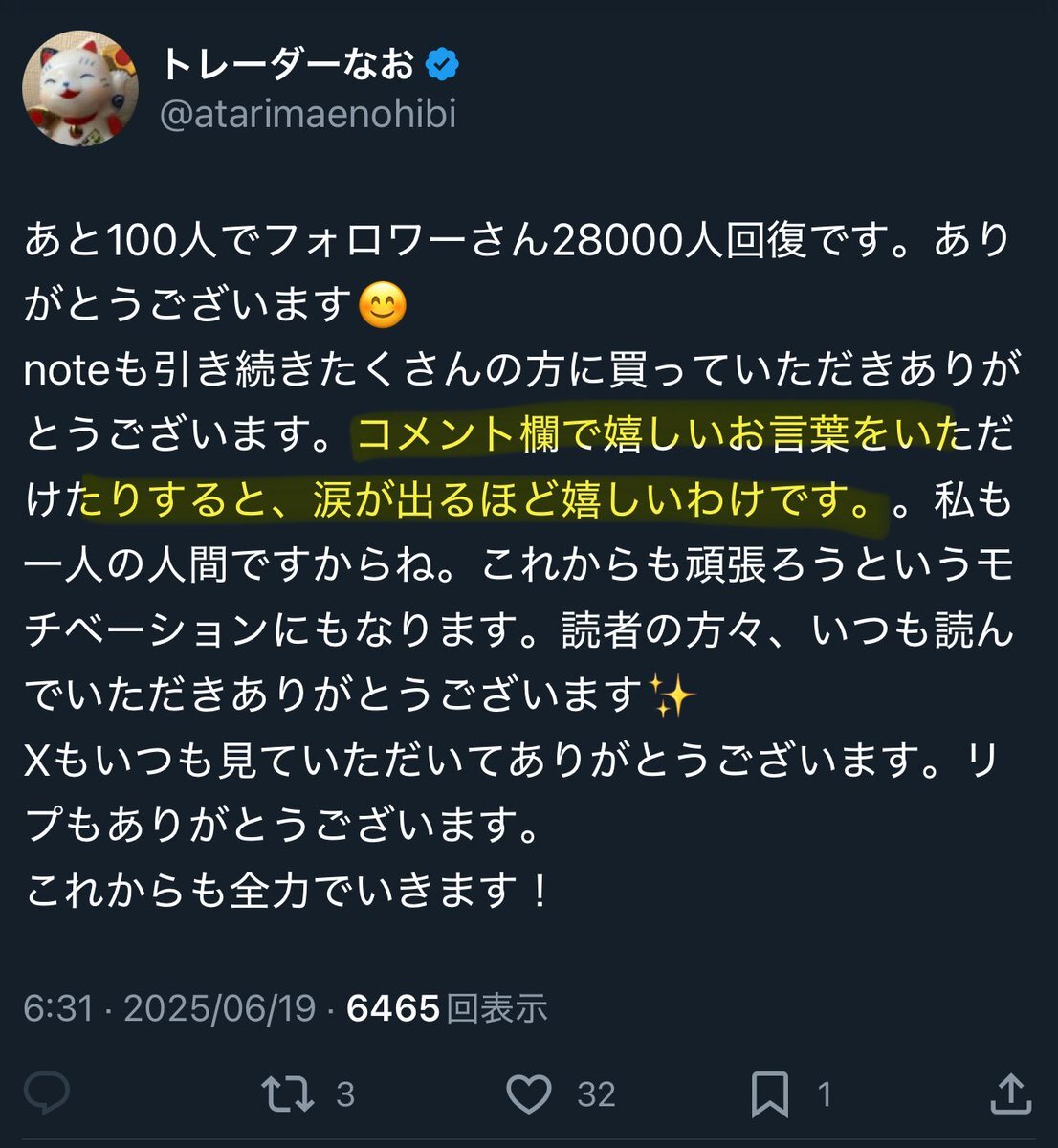Open the lucky cat profile avatar
Screen dimensions: 1058x1148
(x=80, y=89)
